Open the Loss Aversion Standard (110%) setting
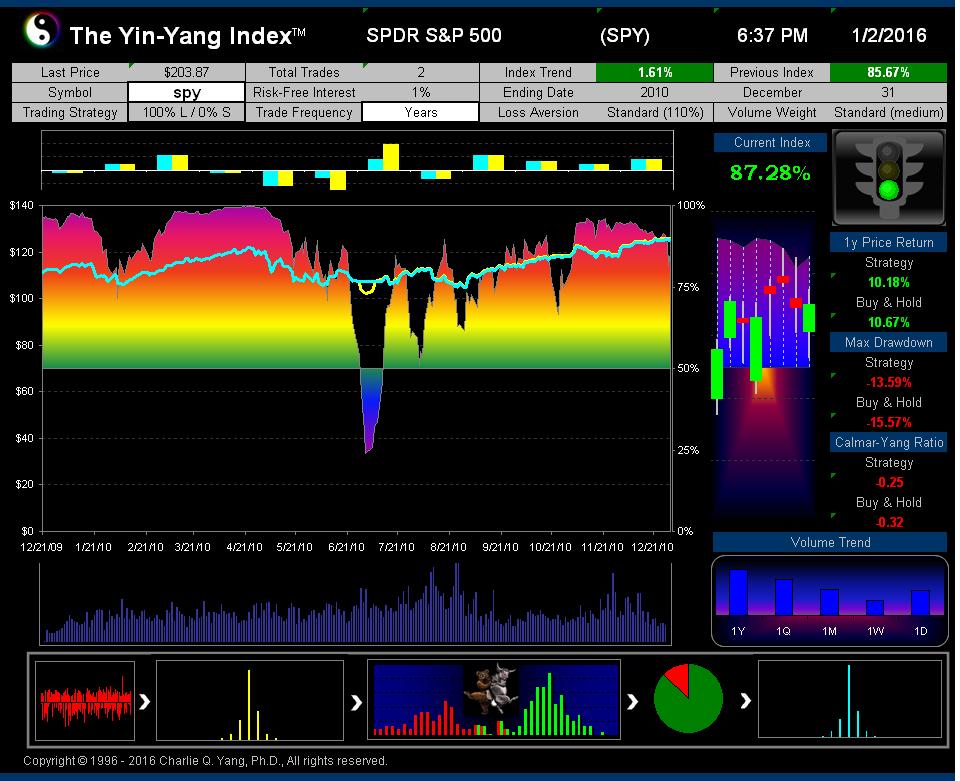The width and height of the screenshot is (960, 781). pos(654,113)
